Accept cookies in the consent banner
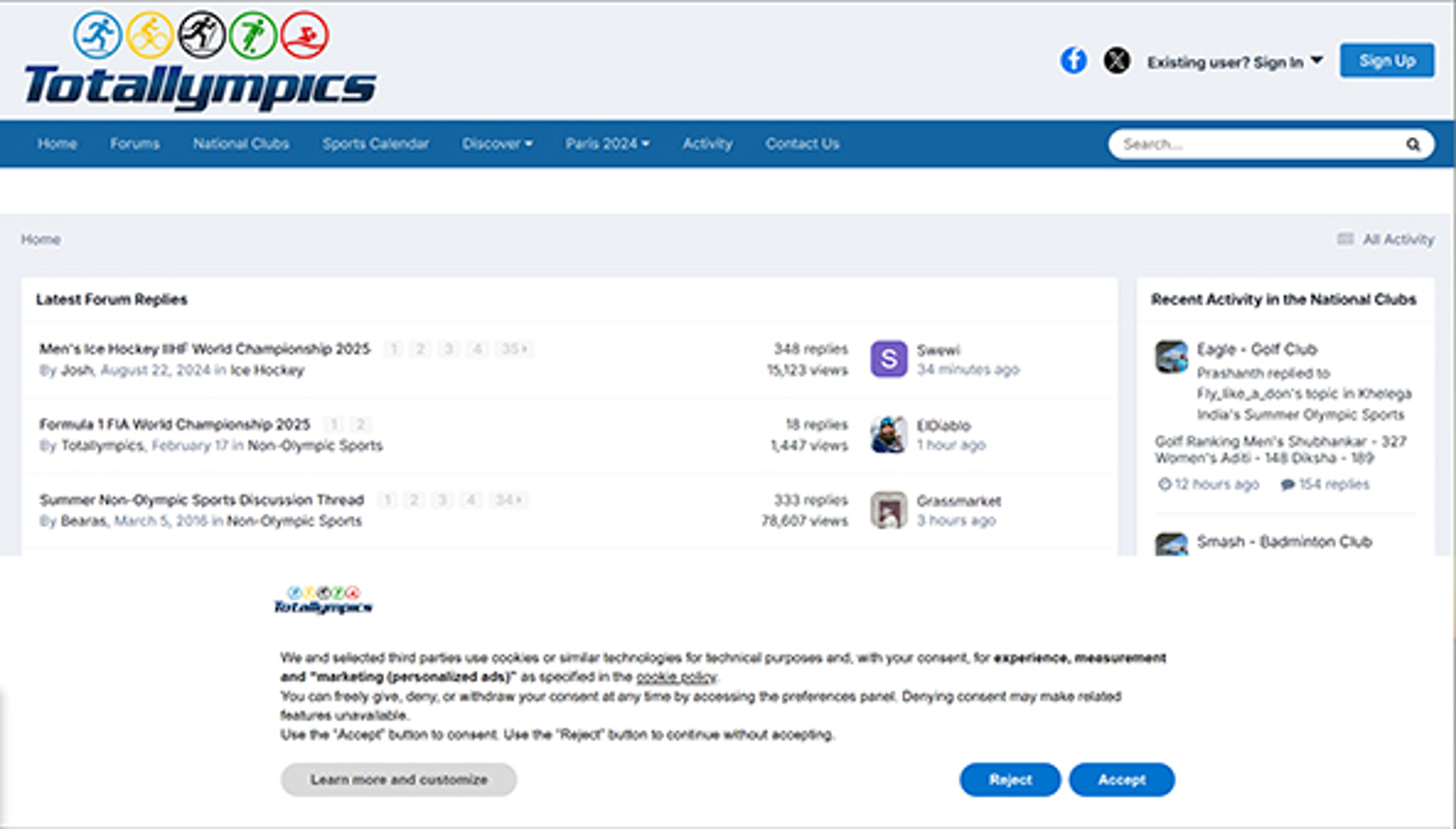This screenshot has height=829, width=1456. point(1121,779)
